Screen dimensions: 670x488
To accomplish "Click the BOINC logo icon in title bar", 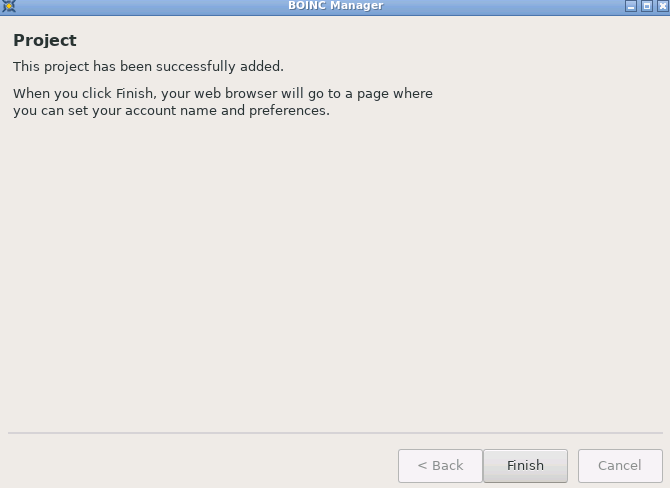I will pos(9,6).
